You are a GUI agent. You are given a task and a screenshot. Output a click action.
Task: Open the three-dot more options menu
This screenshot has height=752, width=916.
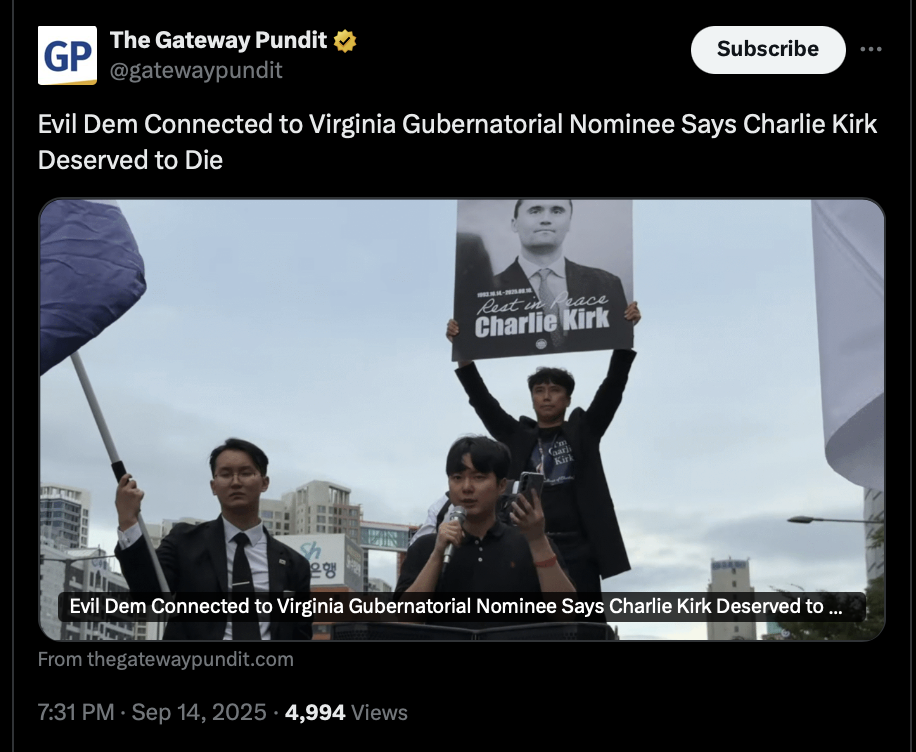coord(870,50)
